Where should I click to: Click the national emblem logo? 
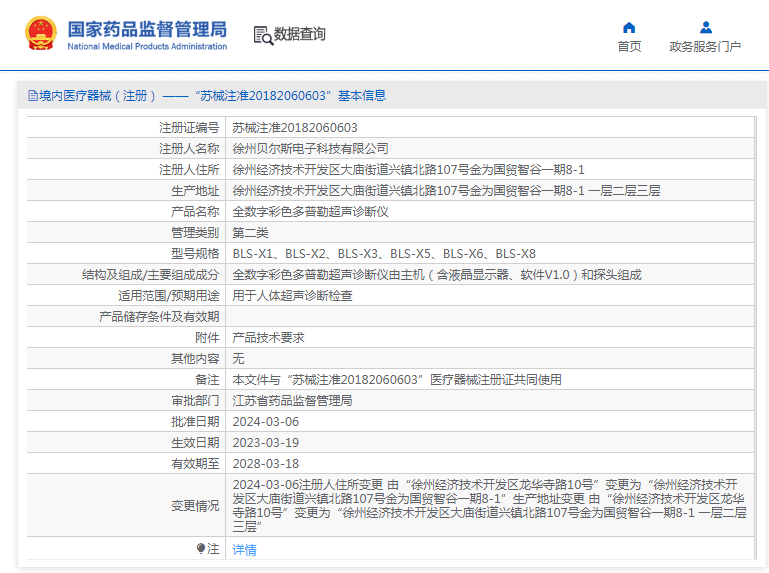point(41,34)
